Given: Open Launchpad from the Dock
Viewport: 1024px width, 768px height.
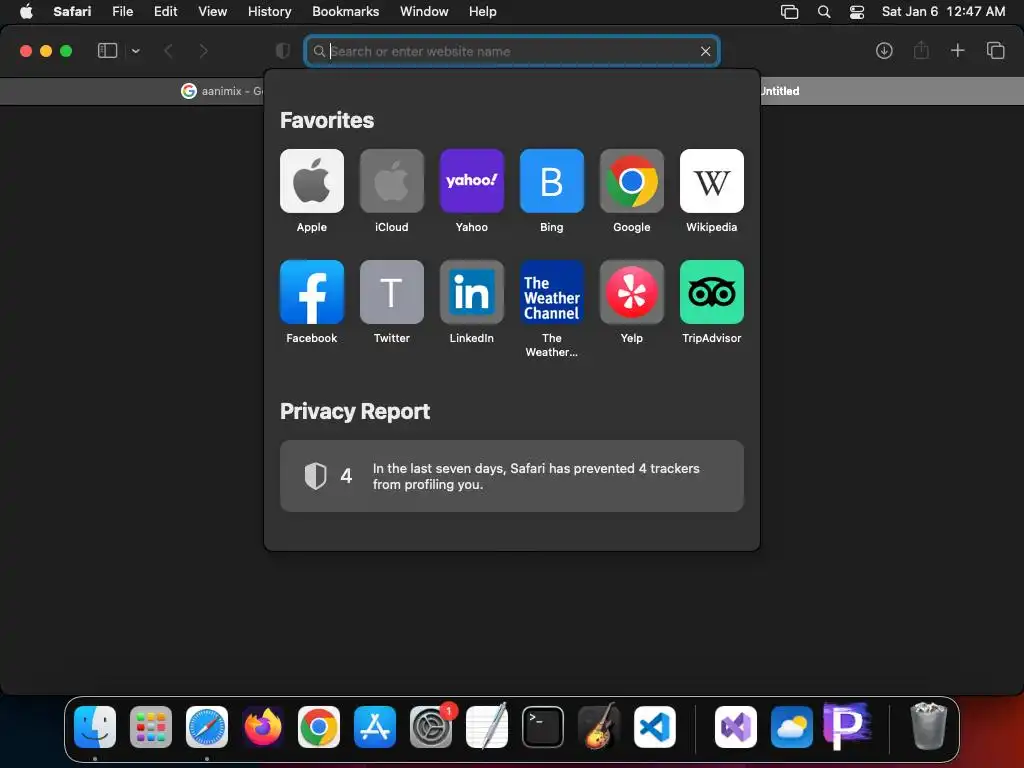Looking at the screenshot, I should pos(151,727).
